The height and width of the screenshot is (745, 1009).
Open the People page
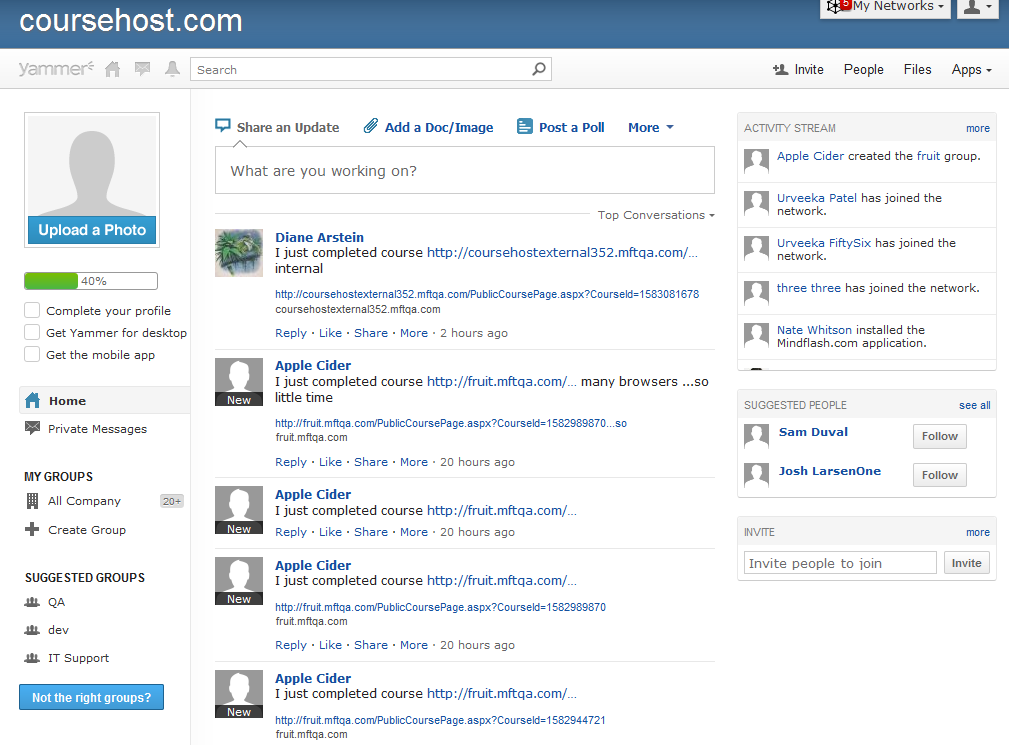(864, 69)
